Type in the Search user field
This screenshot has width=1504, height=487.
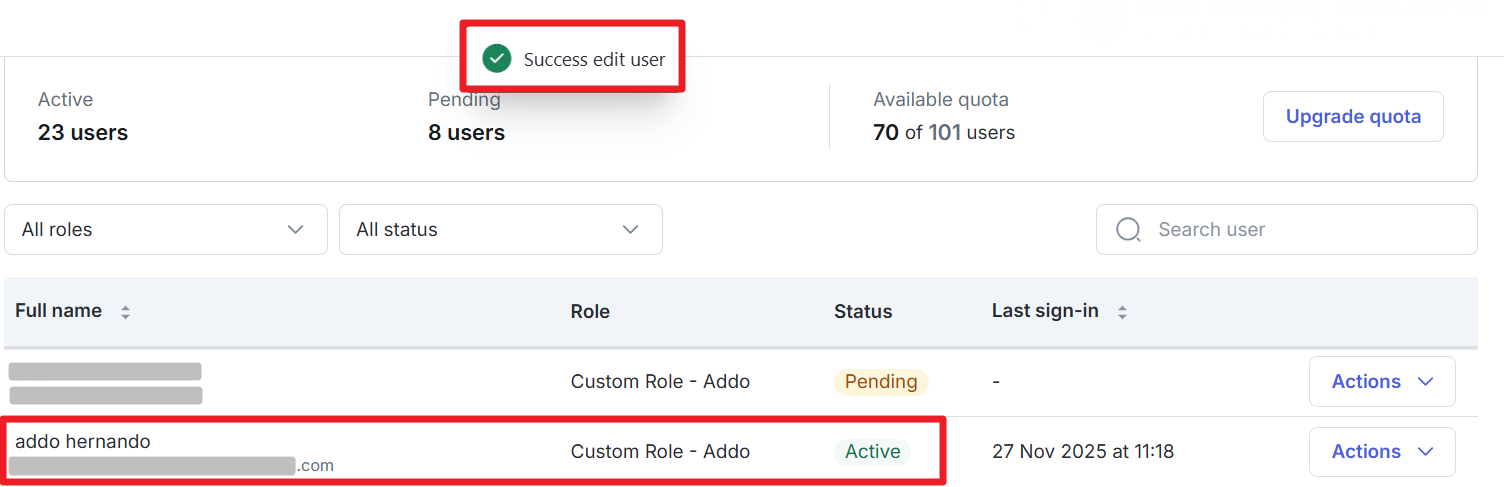[x=1300, y=230]
